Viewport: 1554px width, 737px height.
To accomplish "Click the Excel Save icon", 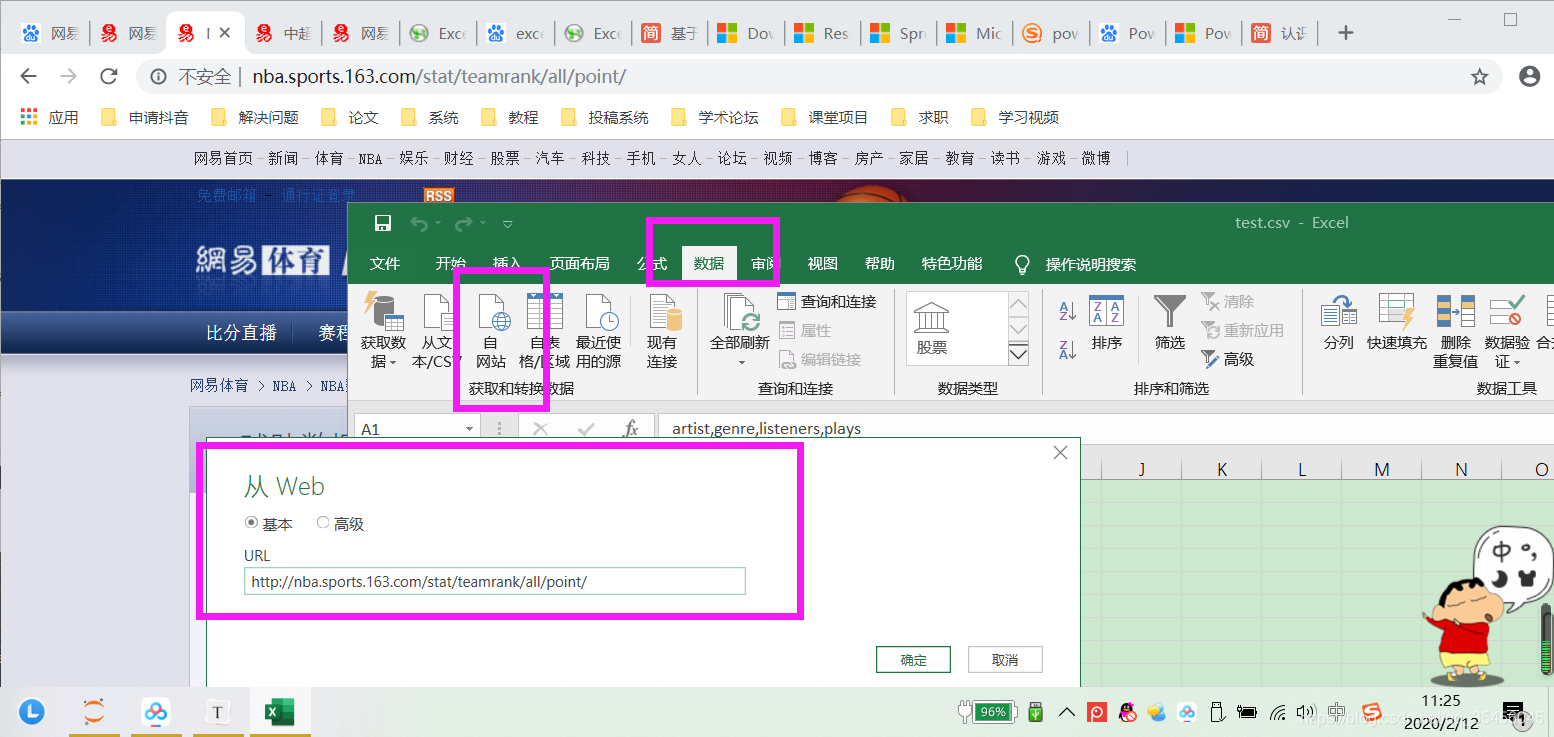I will [x=382, y=223].
